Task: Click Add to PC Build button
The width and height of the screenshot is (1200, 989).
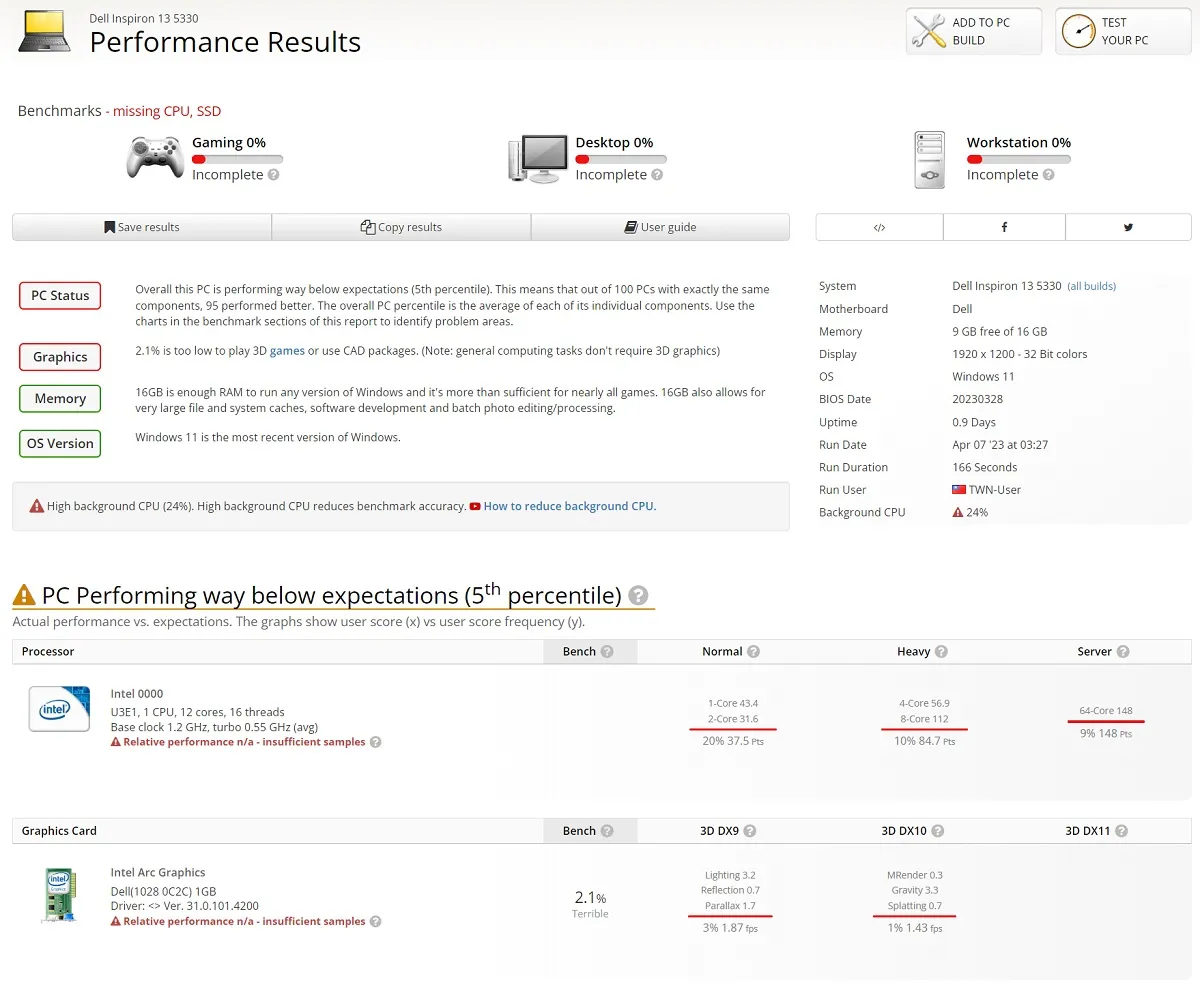Action: coord(974,32)
